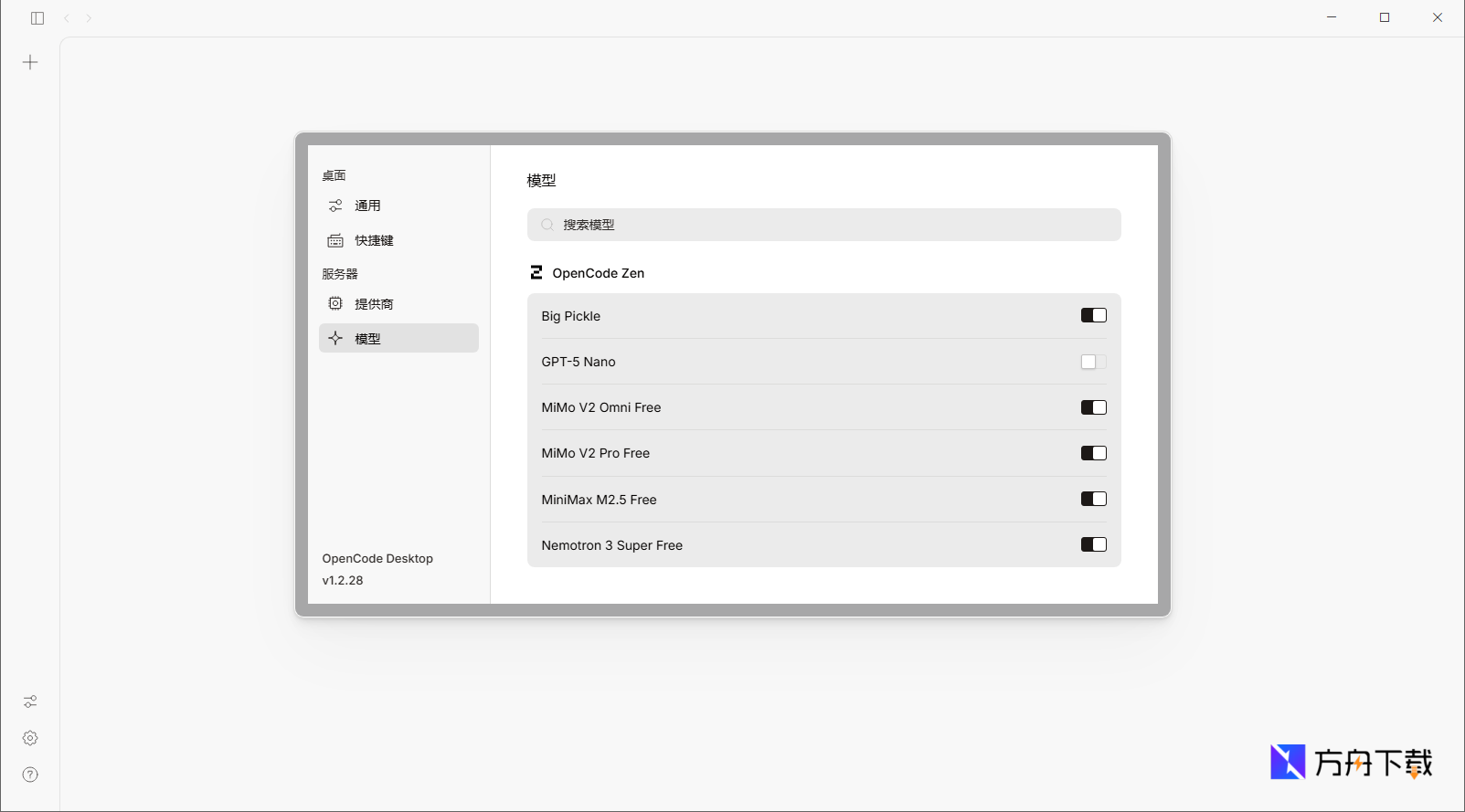Click the 桌面 section header
The image size is (1465, 812).
point(334,175)
